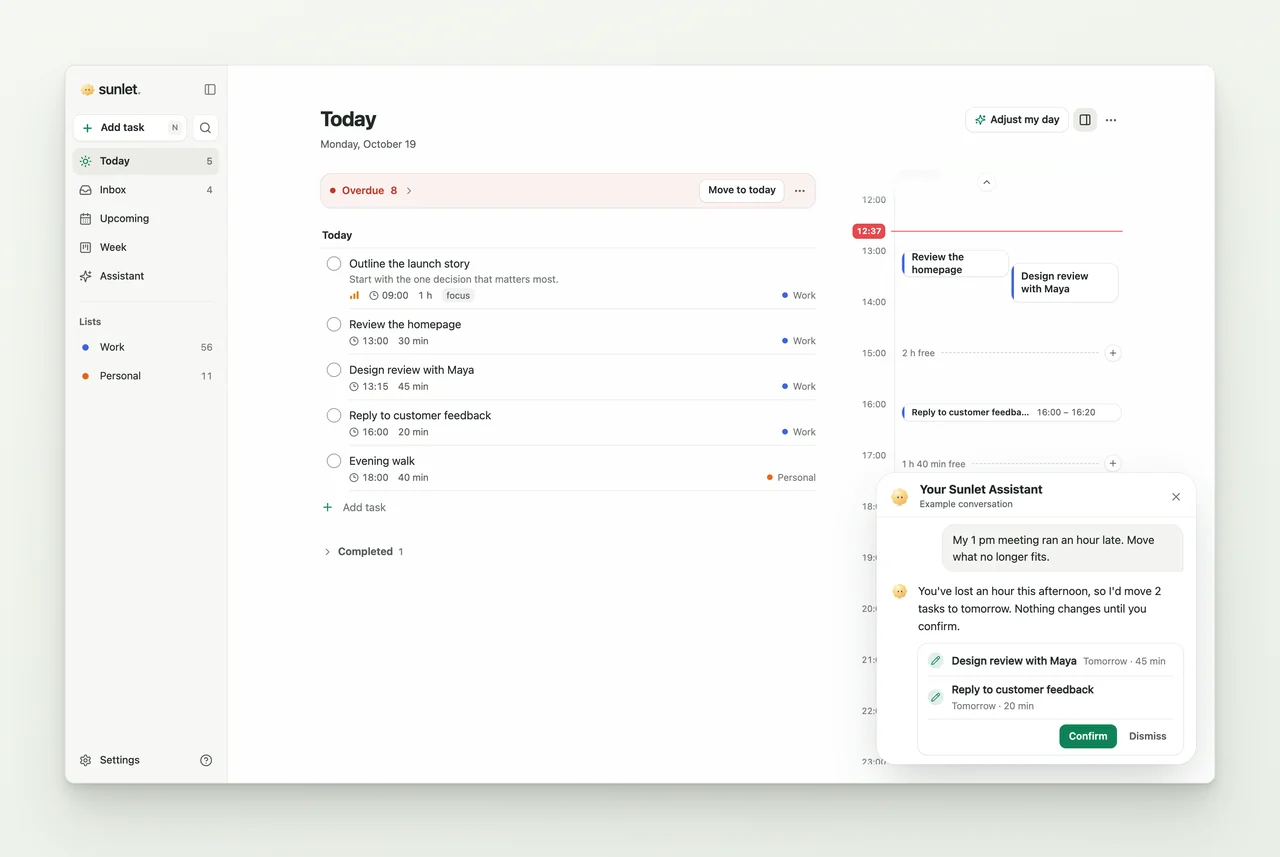The image size is (1280, 857).
Task: Open search with the magnifier icon
Action: [x=205, y=128]
